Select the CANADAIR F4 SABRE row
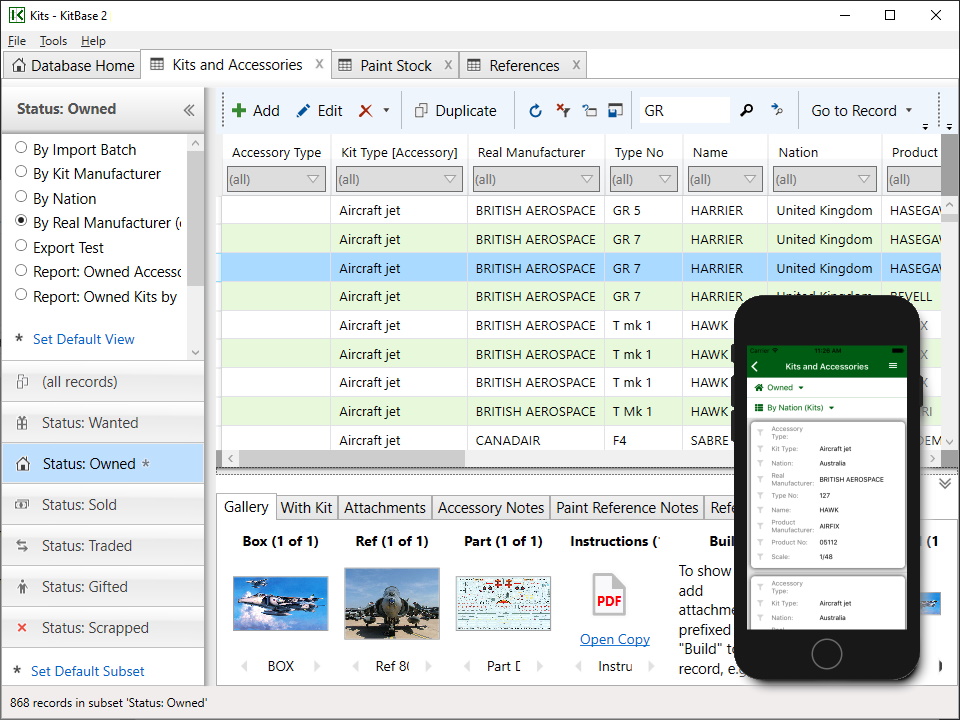 pyautogui.click(x=478, y=440)
